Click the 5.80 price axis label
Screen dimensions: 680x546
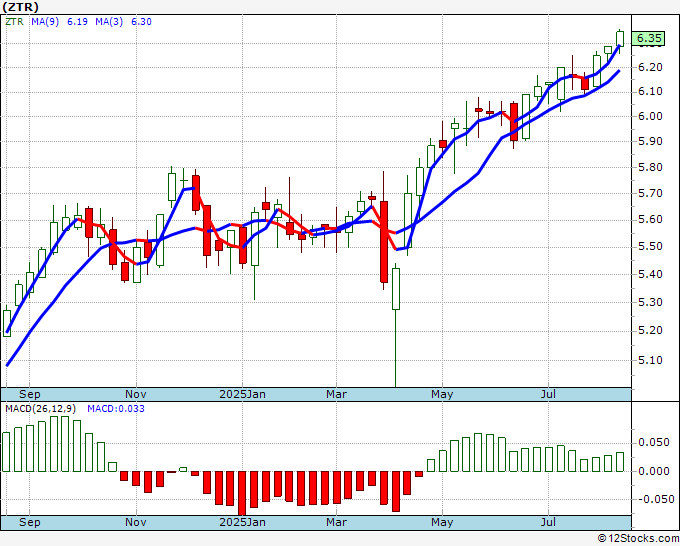pos(651,167)
